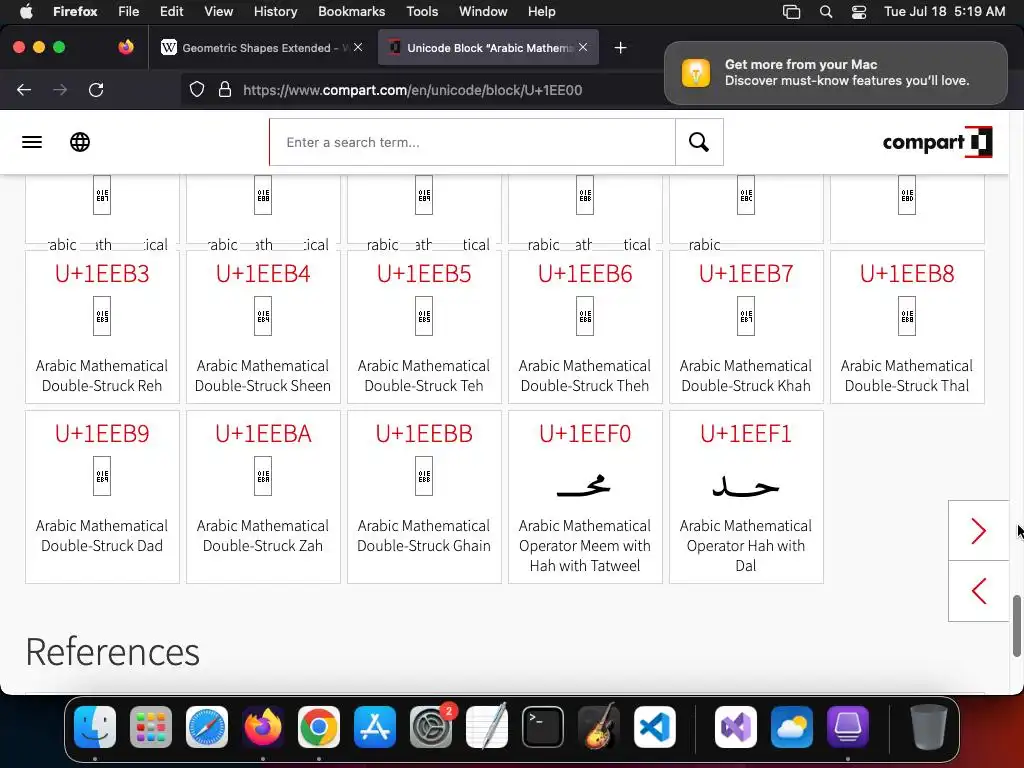Close the Unicode Block Arabic Mathematical tab
This screenshot has width=1024, height=768.
click(x=583, y=47)
